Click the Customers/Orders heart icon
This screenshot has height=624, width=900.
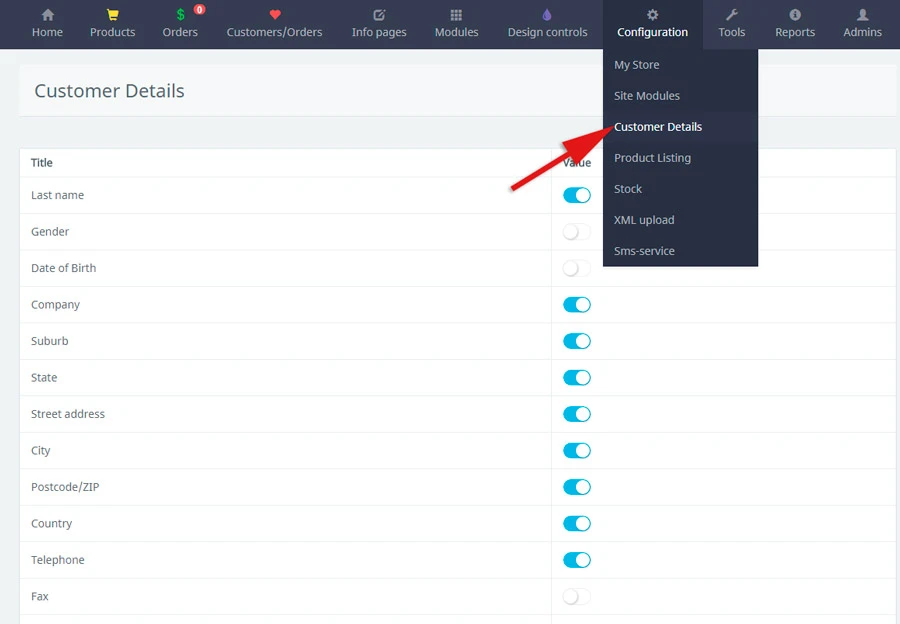click(x=275, y=15)
